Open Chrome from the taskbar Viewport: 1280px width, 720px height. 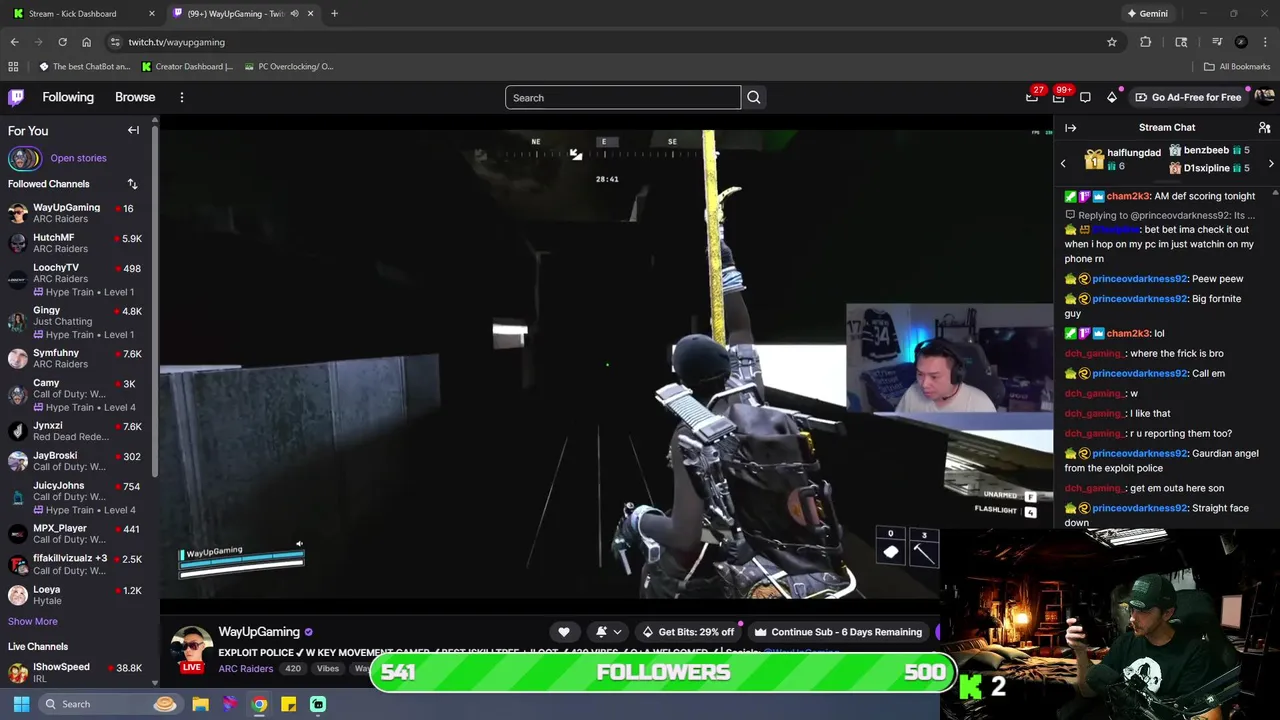point(259,704)
